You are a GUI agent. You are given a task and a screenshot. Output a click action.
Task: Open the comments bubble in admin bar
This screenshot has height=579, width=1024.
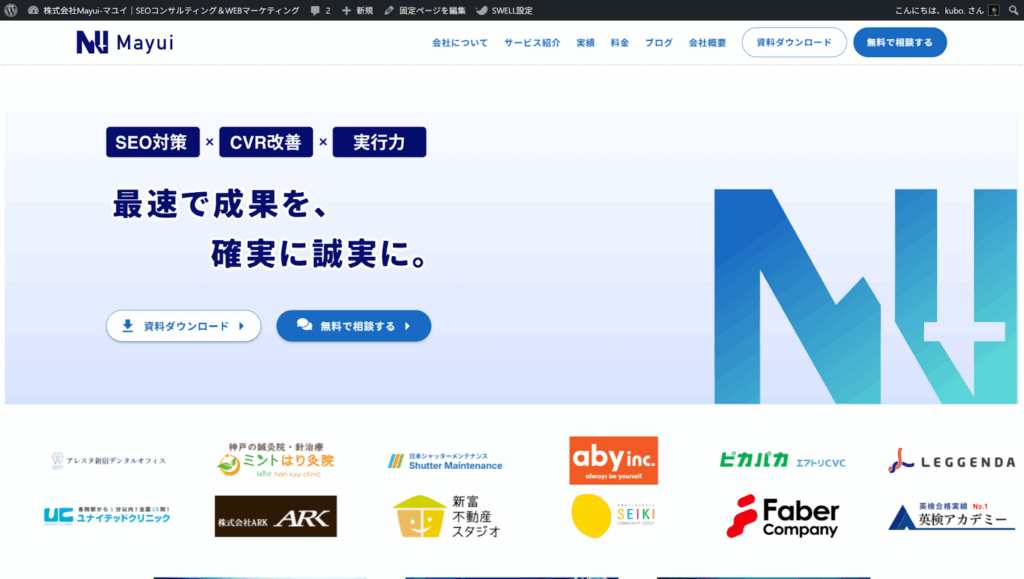316,10
